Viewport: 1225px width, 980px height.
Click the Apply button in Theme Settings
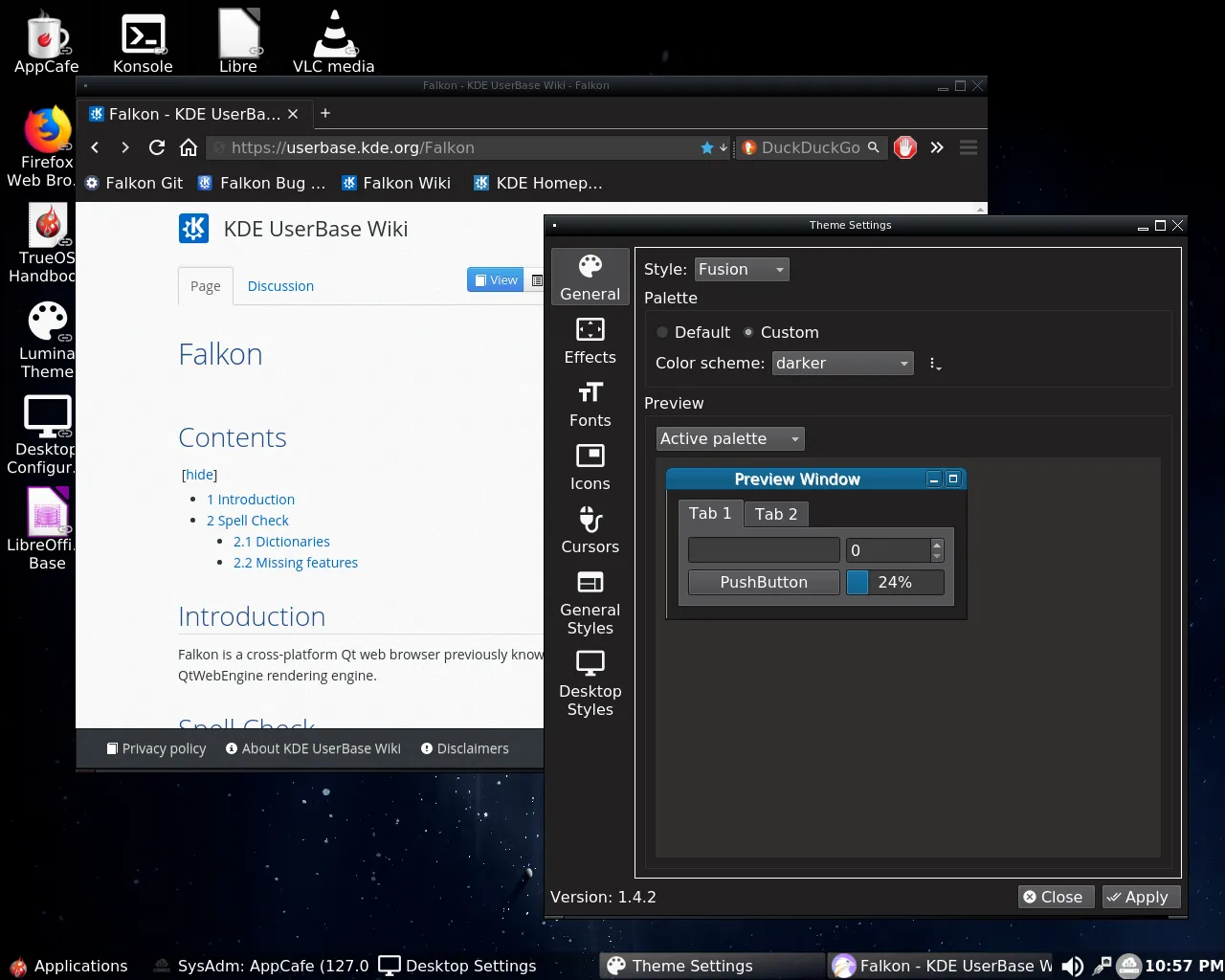(x=1141, y=897)
